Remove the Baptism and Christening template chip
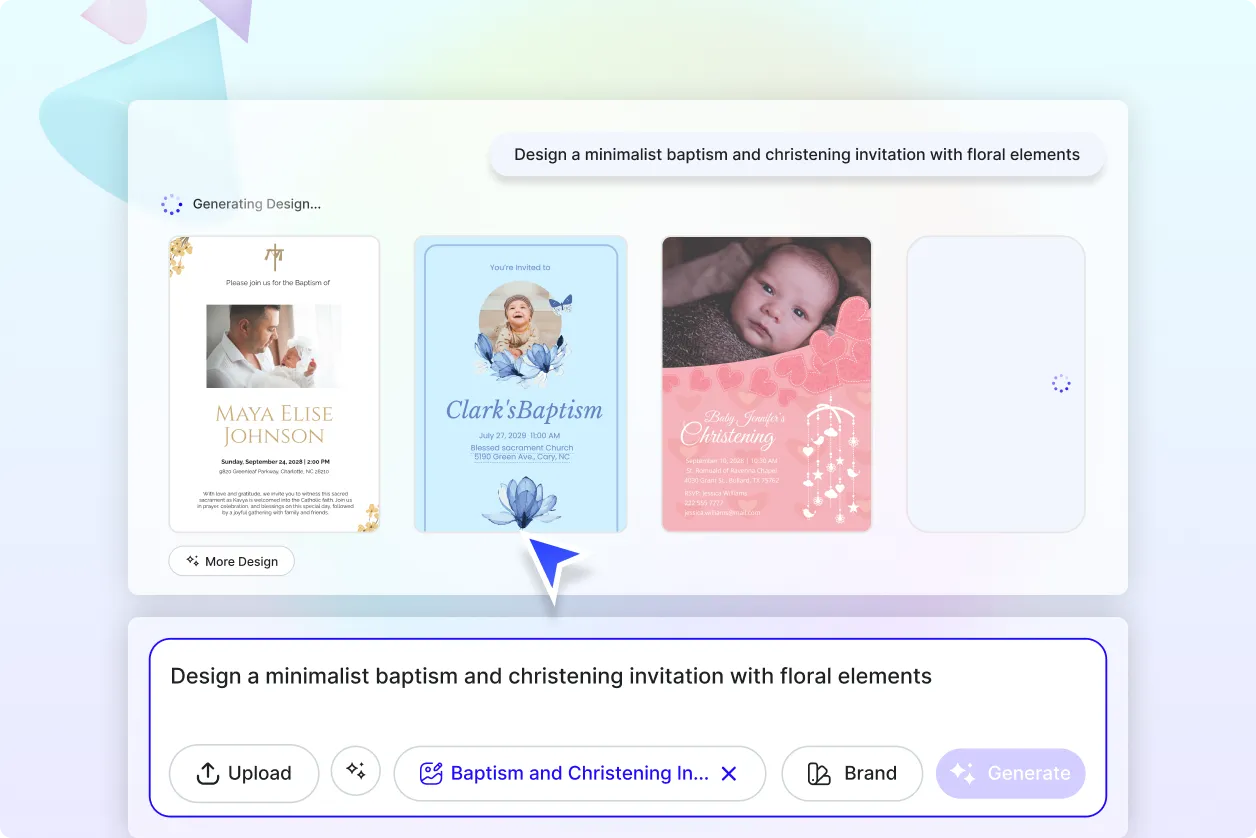 tap(729, 774)
